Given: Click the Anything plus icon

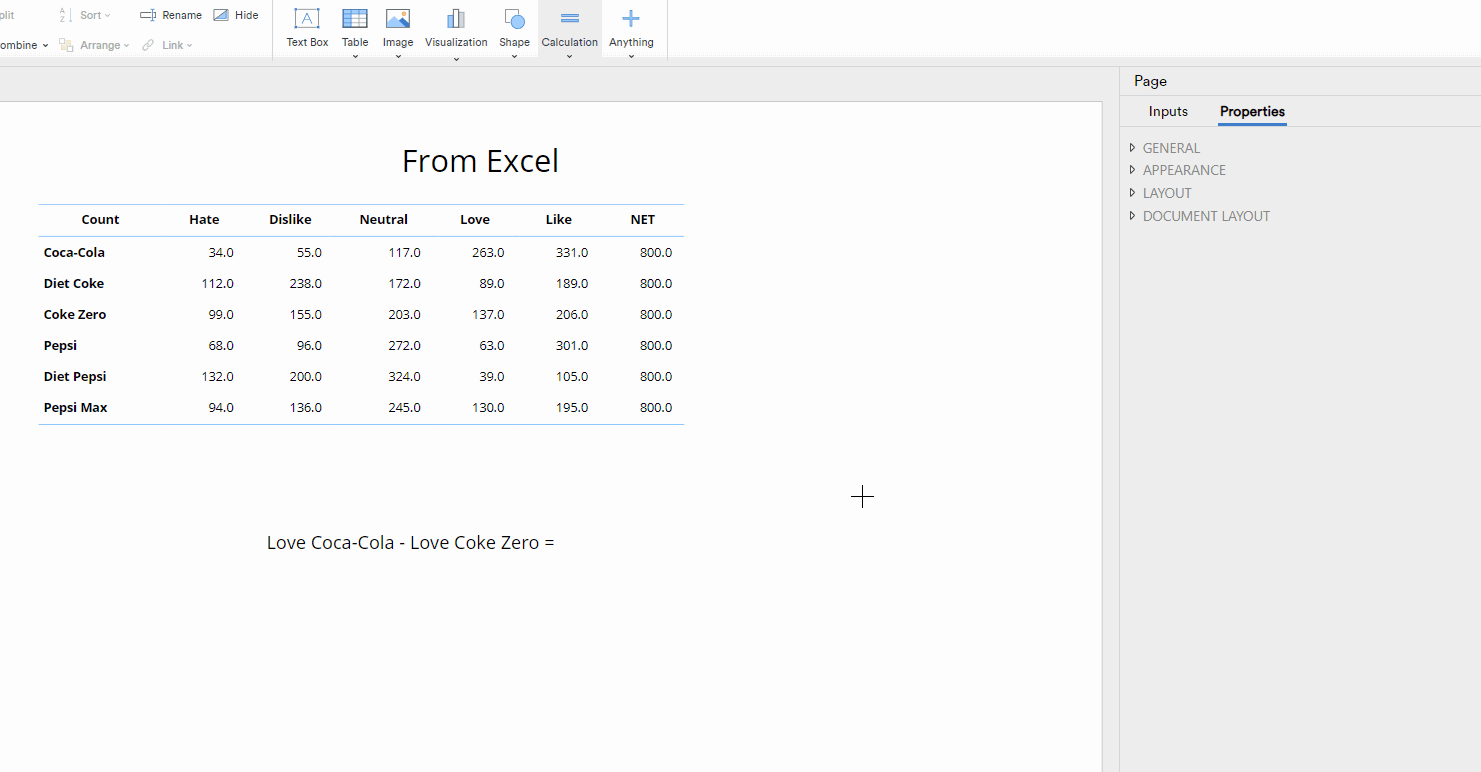Looking at the screenshot, I should 631,18.
